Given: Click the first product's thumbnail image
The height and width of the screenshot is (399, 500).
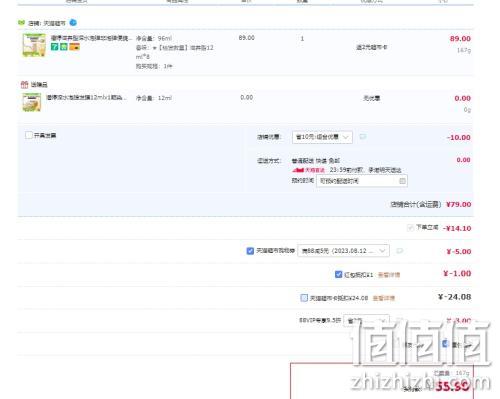Looking at the screenshot, I should (34, 45).
